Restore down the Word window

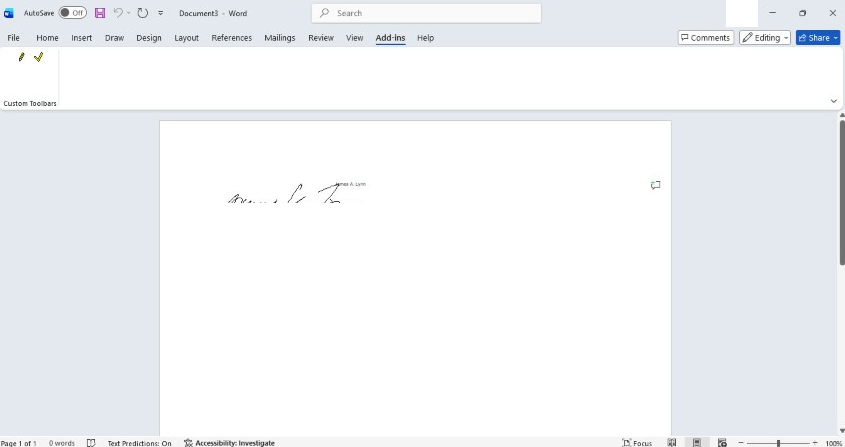[802, 13]
